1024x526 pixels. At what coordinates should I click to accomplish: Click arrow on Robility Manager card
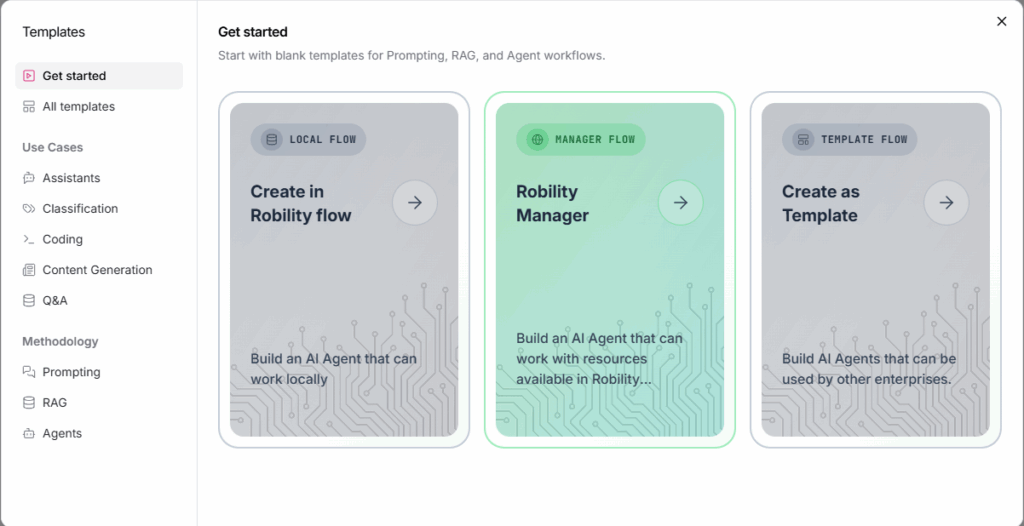[x=681, y=203]
